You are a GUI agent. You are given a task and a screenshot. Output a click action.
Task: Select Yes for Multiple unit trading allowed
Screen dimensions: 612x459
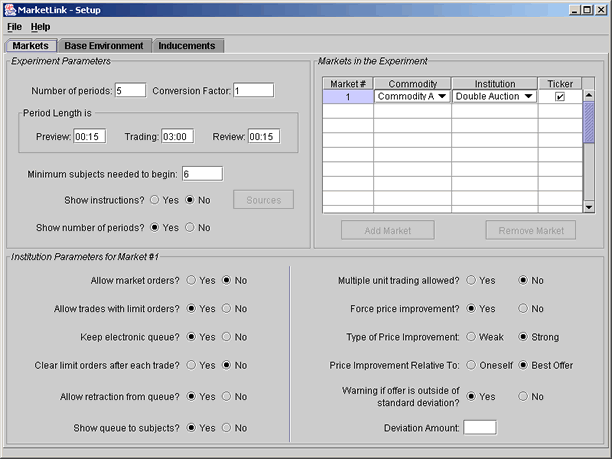tap(471, 280)
